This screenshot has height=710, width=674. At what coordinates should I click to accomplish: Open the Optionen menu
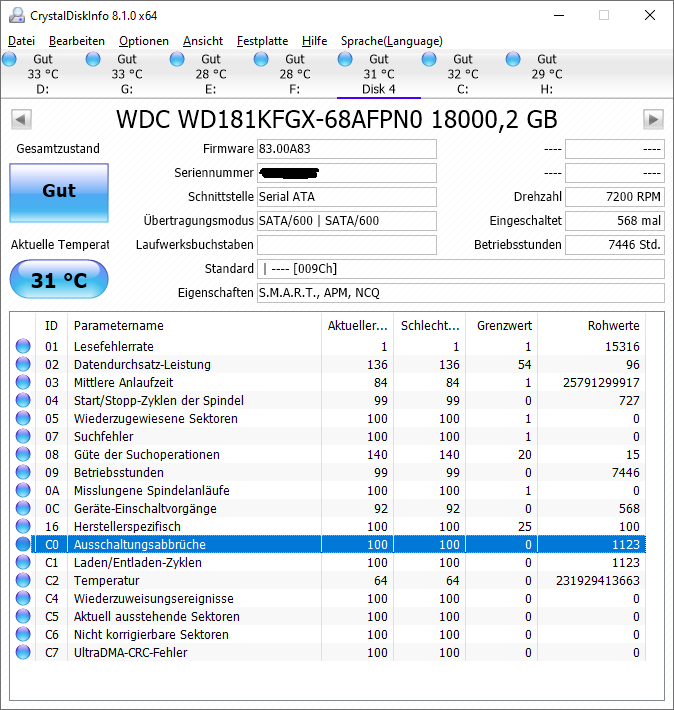[144, 41]
